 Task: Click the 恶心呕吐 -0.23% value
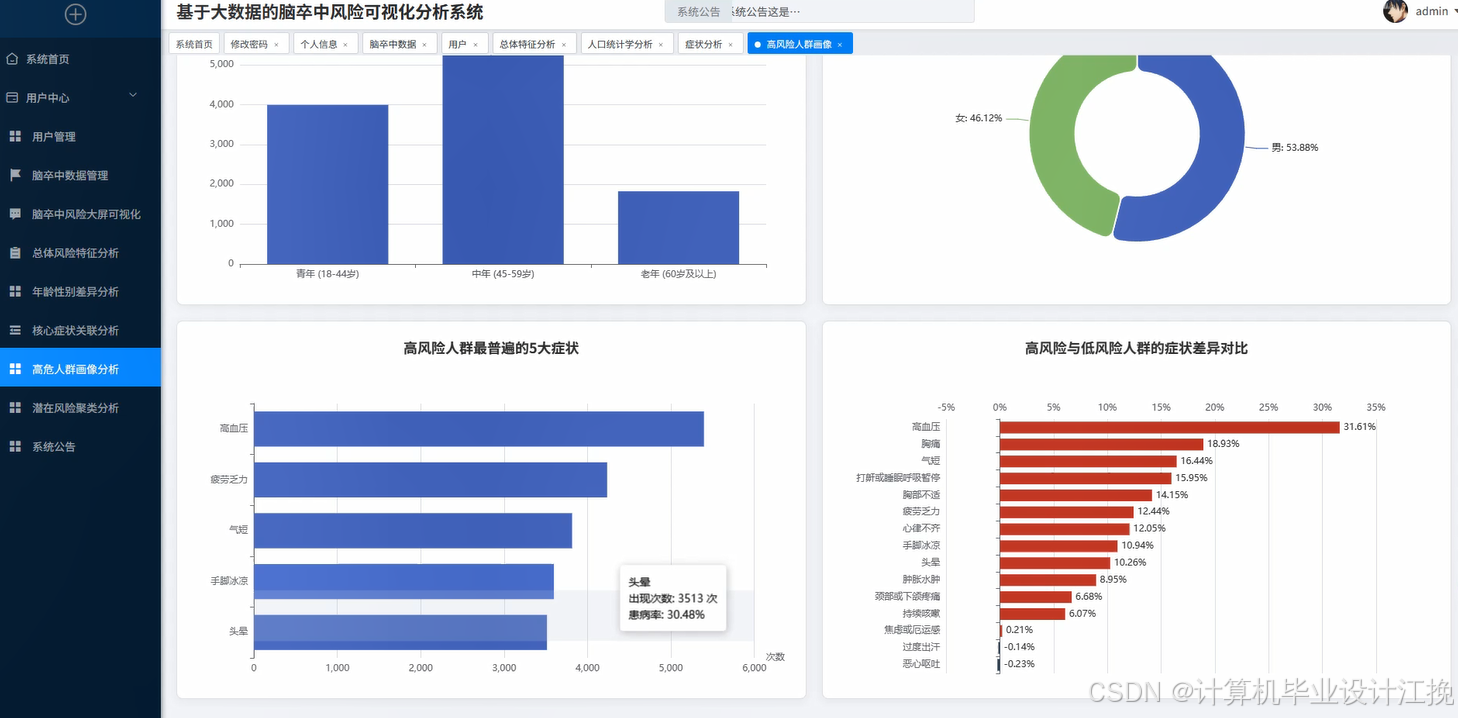coord(1021,664)
